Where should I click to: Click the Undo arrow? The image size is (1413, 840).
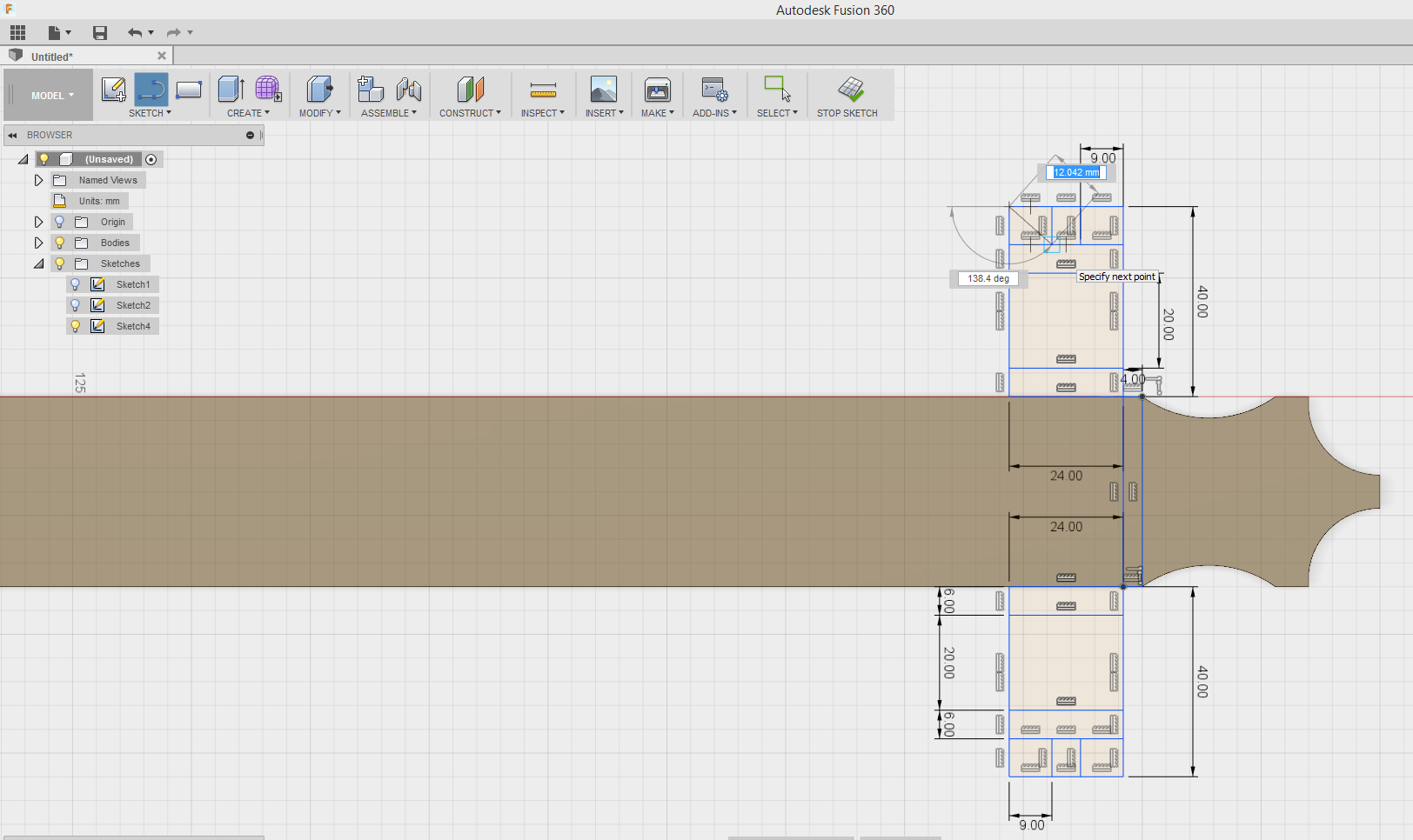(x=135, y=33)
